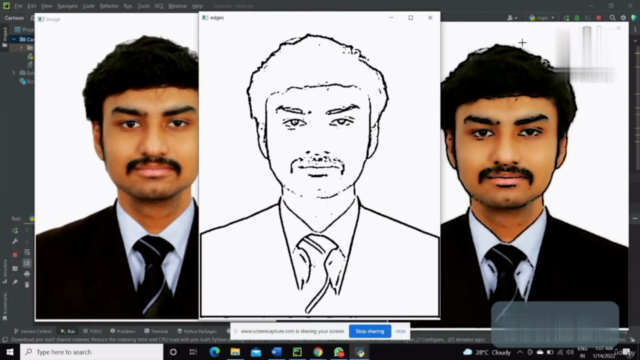
Task: Click the Task View icon on taskbar
Action: (193, 352)
